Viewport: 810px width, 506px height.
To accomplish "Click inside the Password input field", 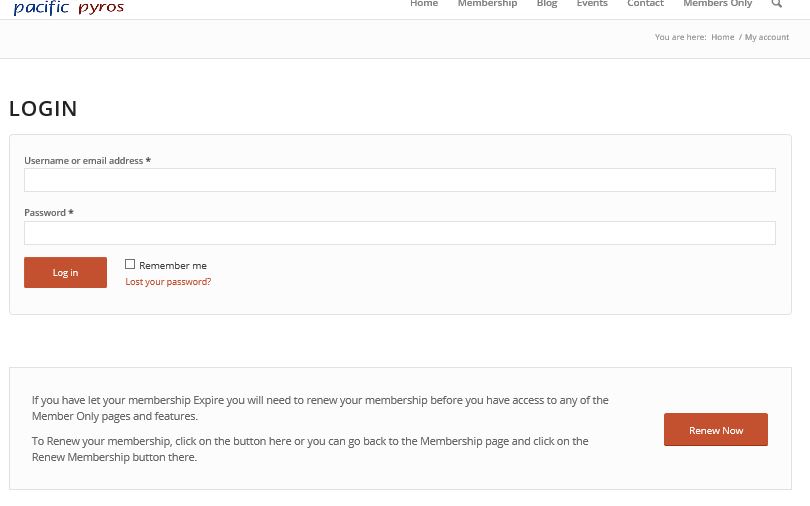I will point(400,233).
